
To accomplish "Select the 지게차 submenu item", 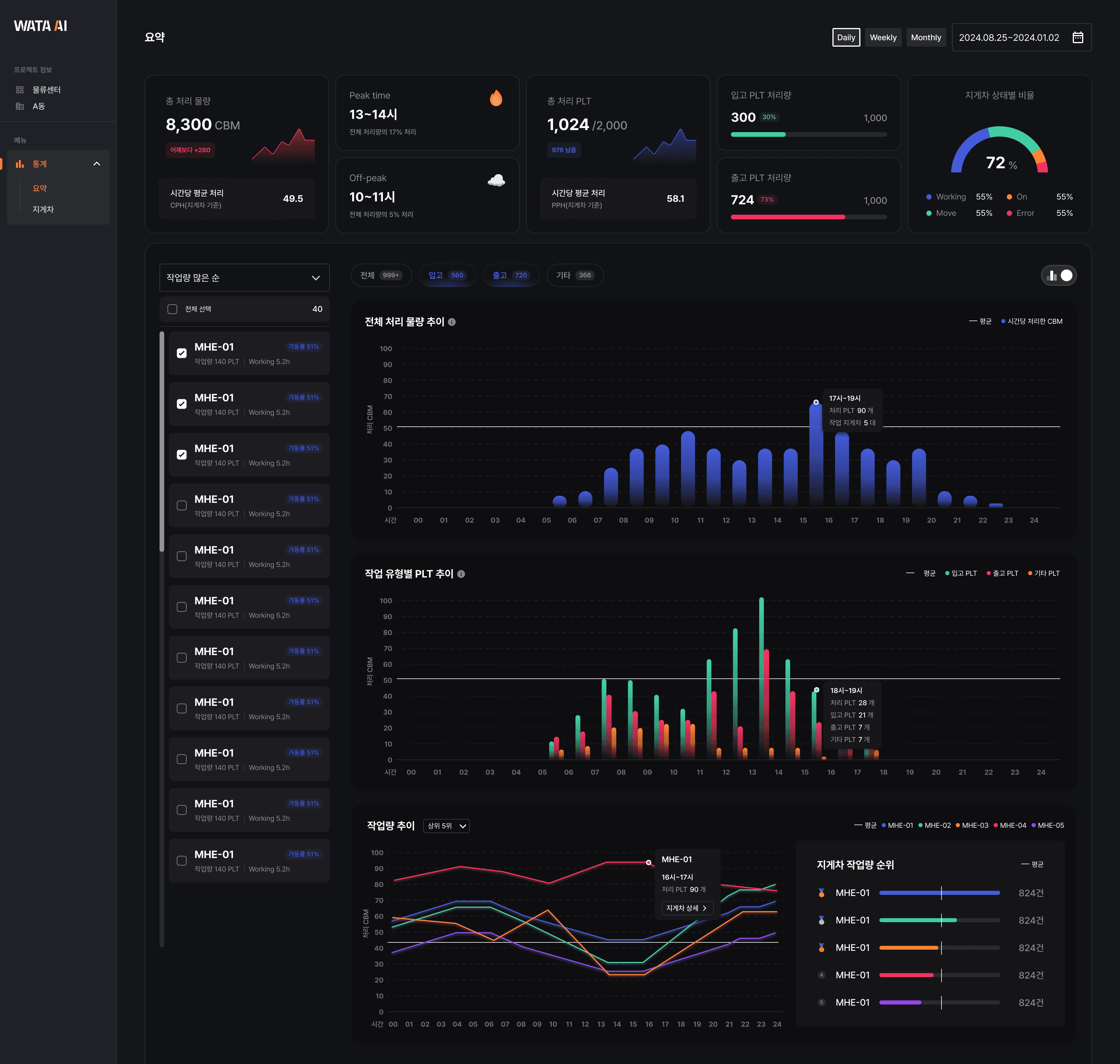I will 43,209.
